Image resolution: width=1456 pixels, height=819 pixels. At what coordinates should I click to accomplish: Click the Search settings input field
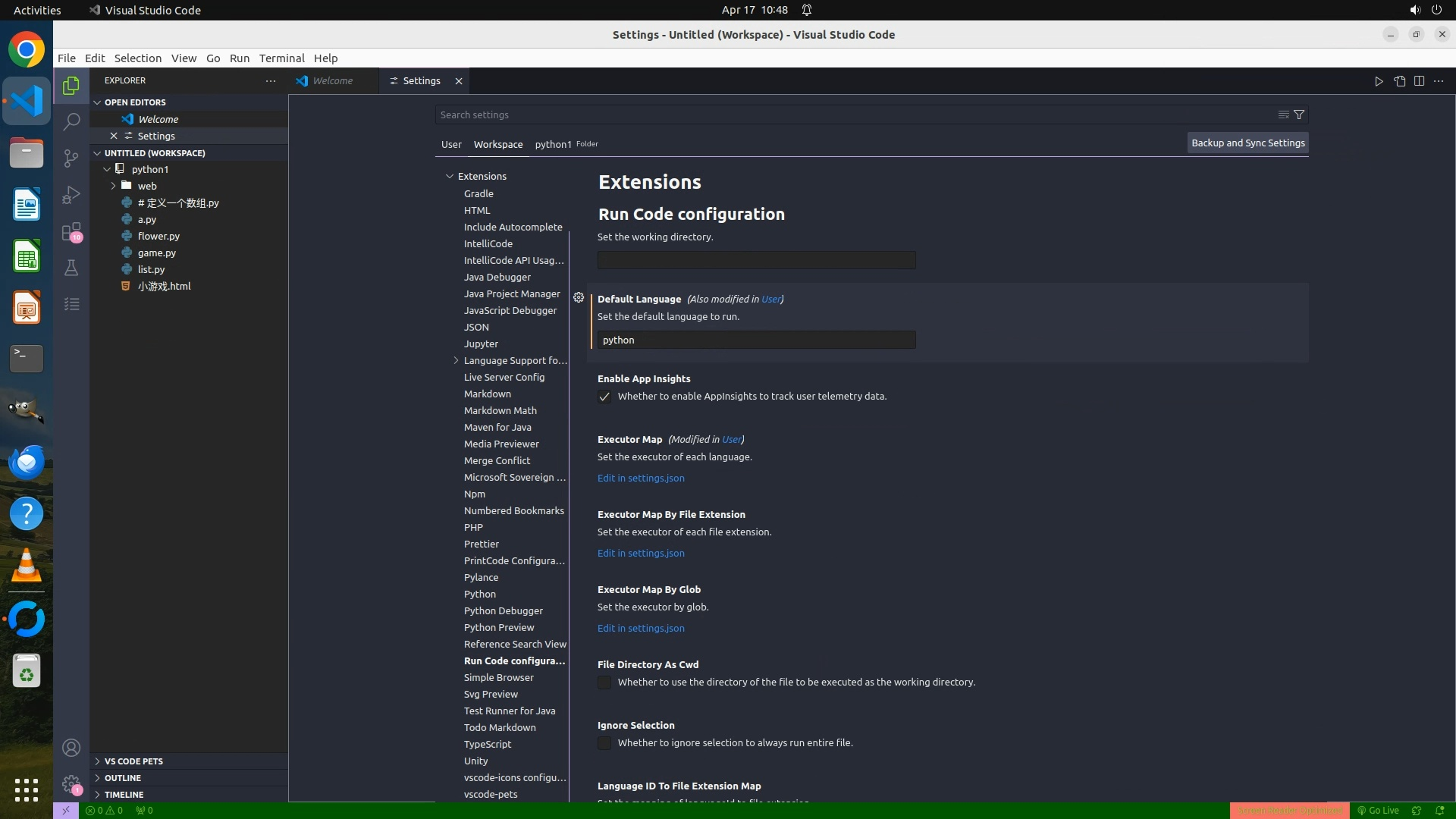(x=849, y=115)
